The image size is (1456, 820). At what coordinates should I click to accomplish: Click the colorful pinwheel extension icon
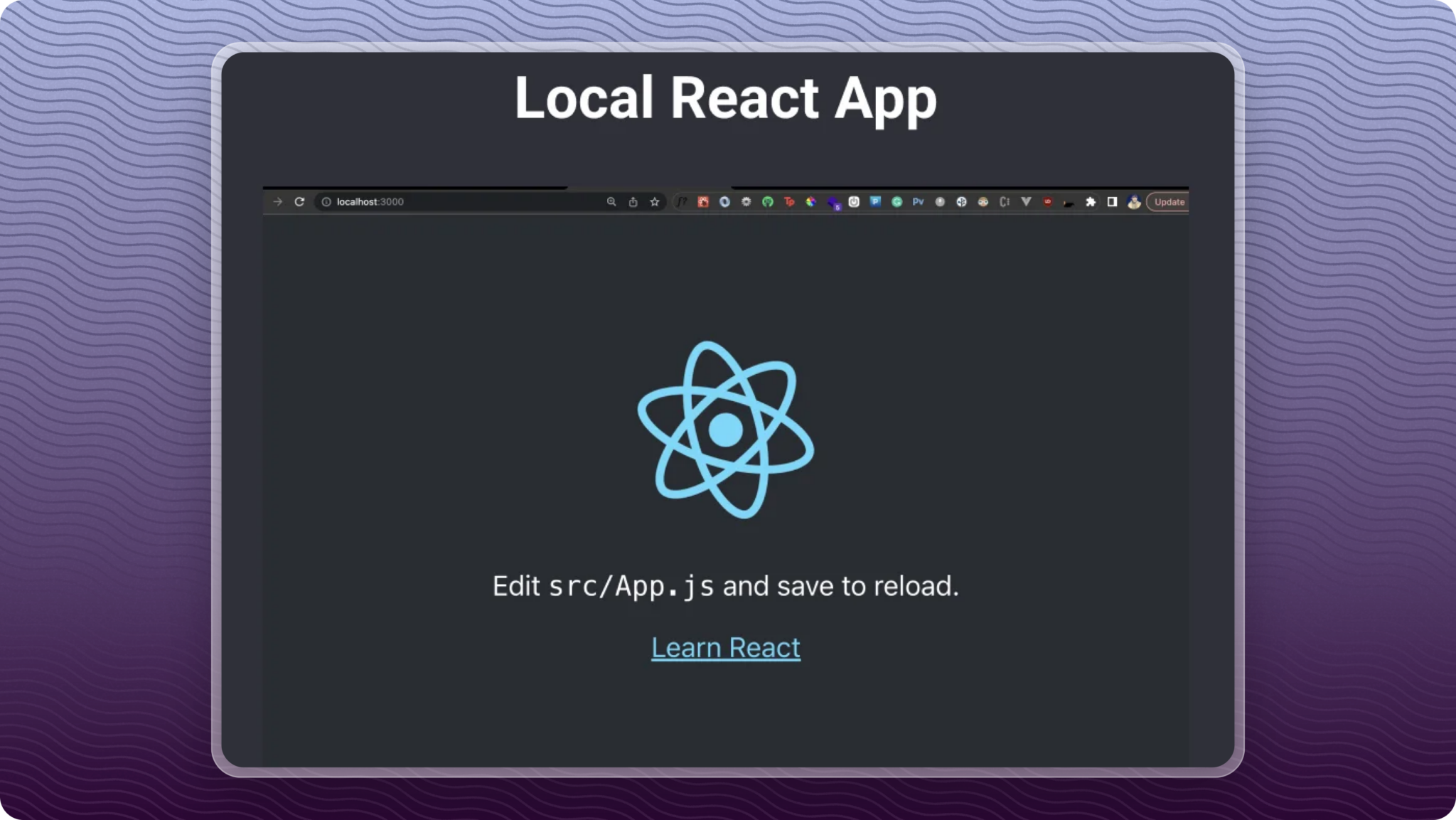coord(810,202)
